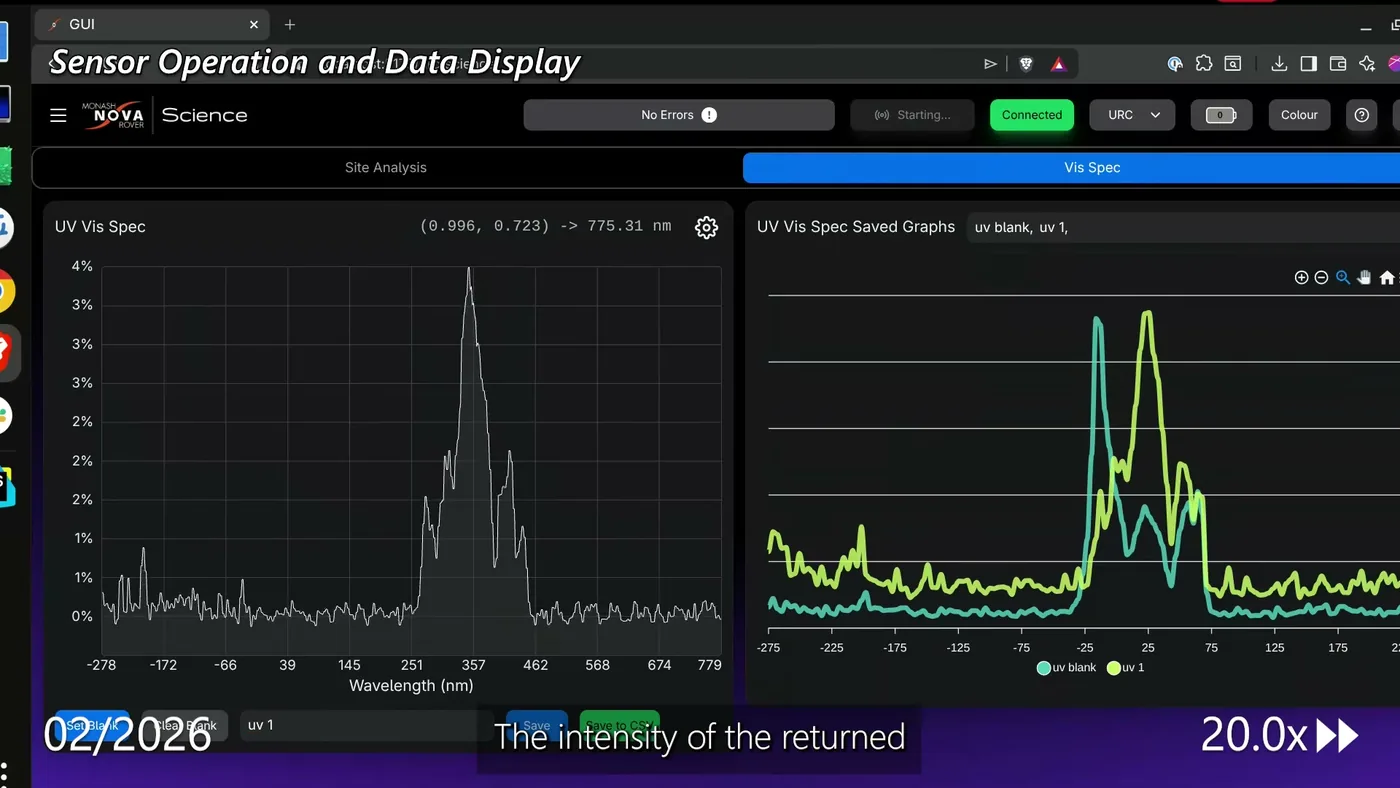The height and width of the screenshot is (788, 1400).
Task: Click the send arrow in address bar
Action: click(990, 64)
